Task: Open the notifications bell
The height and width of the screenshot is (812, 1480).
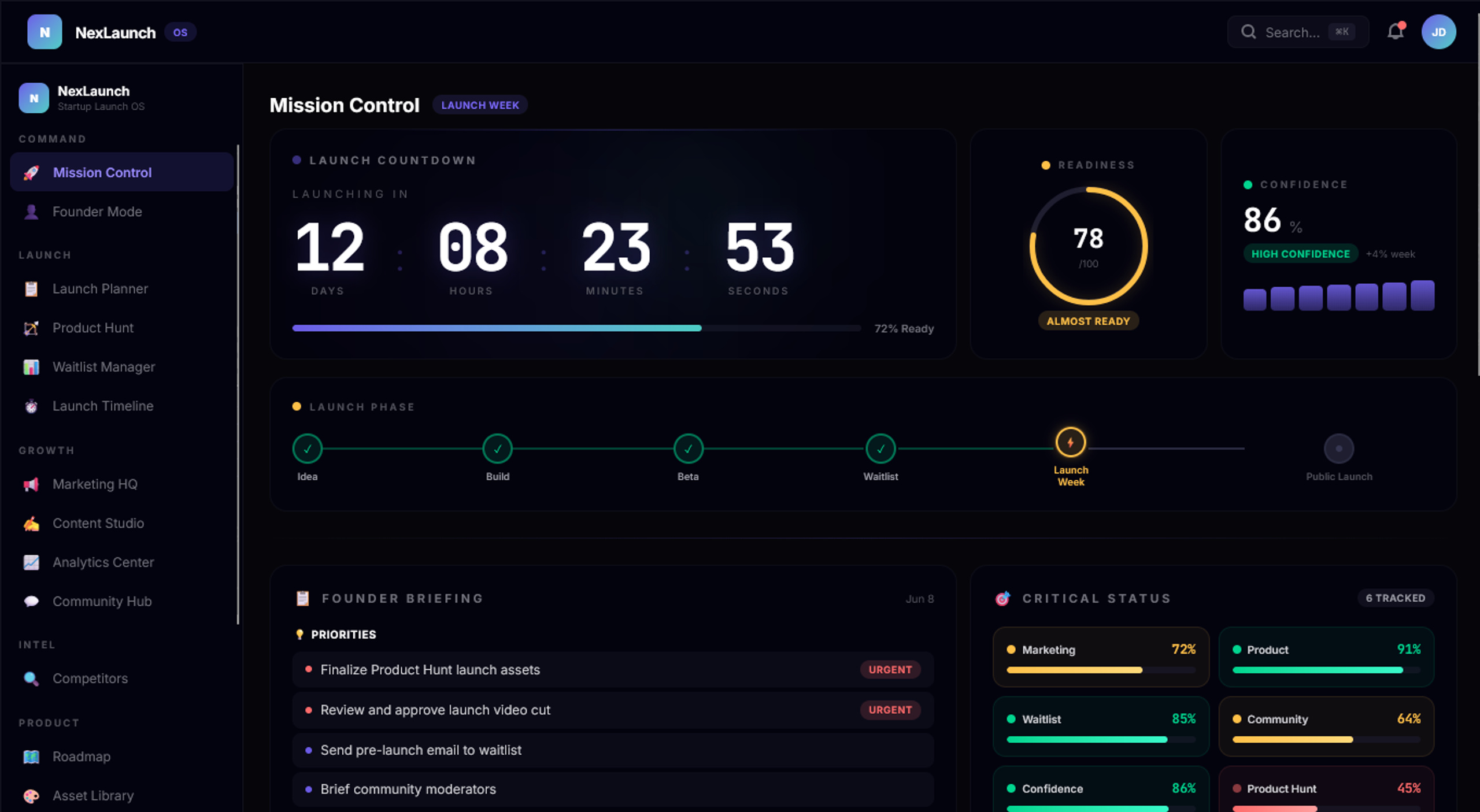Action: coord(1395,32)
